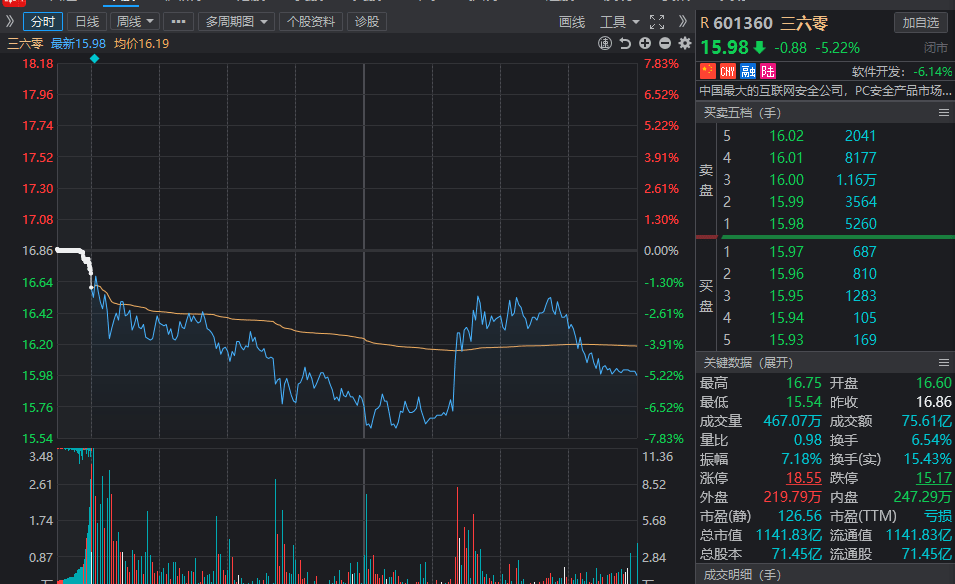Click the circled 速 icon
The width and height of the screenshot is (955, 584).
[605, 43]
